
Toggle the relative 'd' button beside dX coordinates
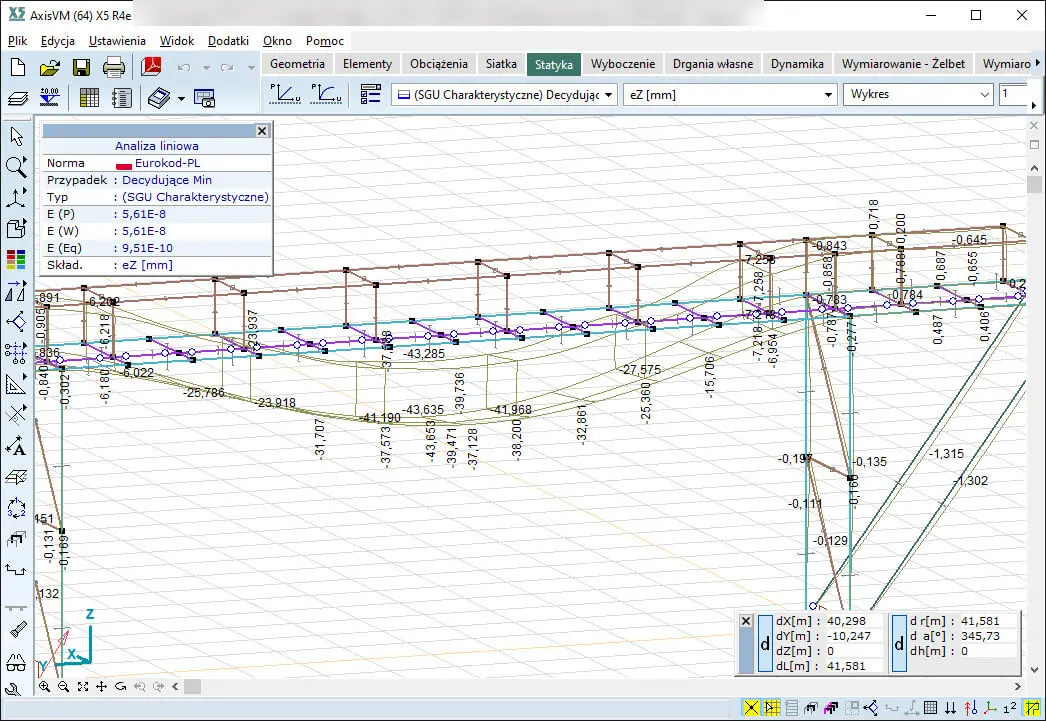point(765,645)
